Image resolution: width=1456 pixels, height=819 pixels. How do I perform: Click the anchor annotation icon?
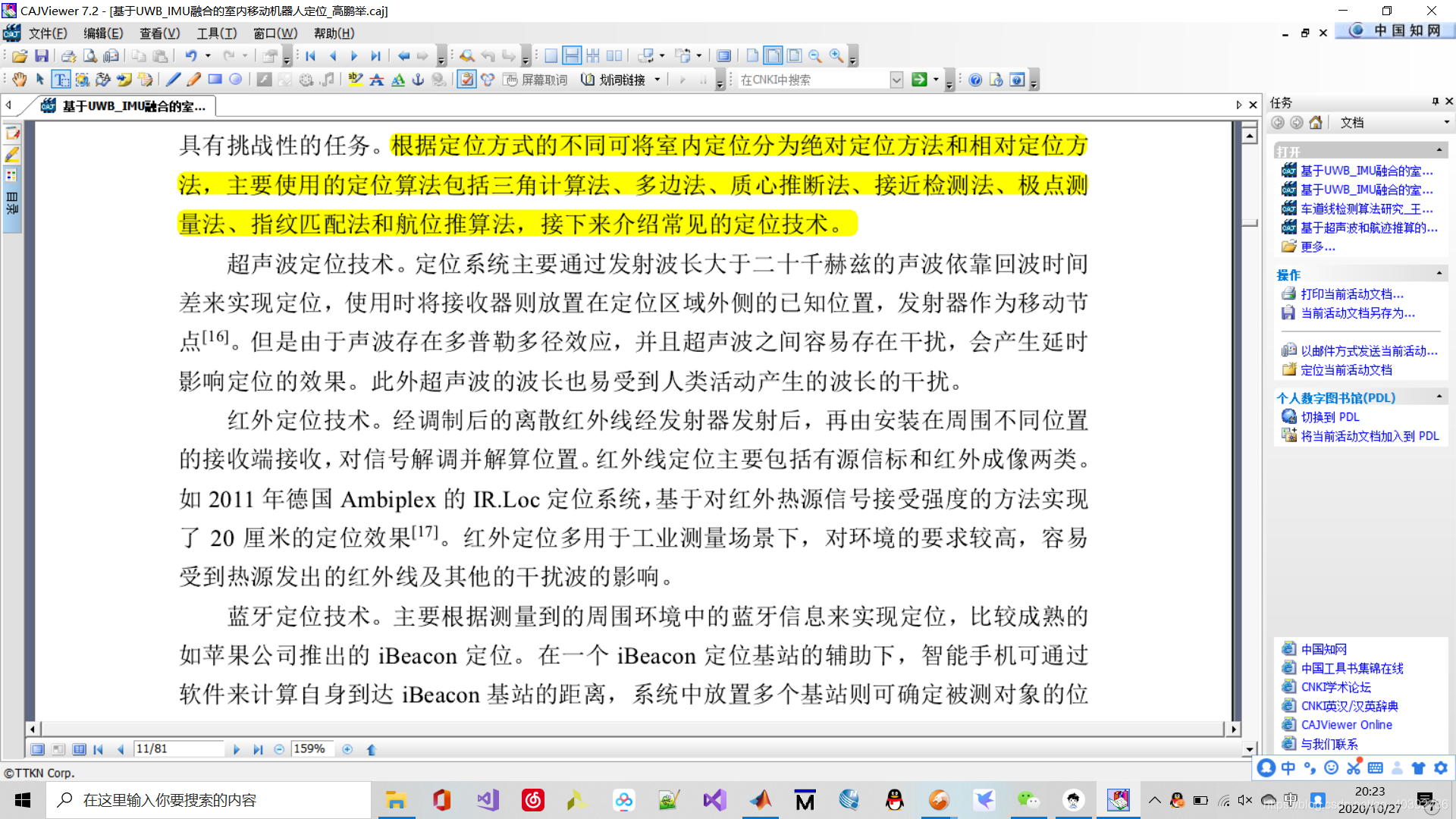pos(418,80)
